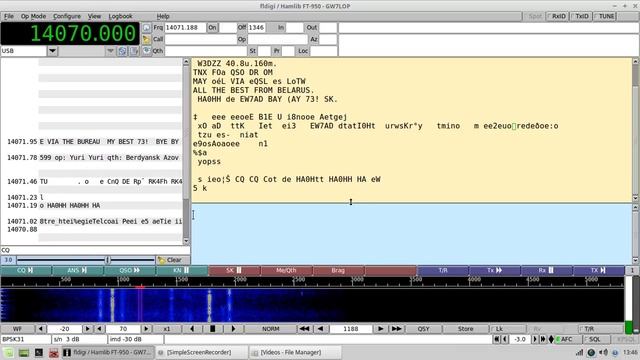Click the frequency list sync icon under the dial
640x360 pixels.
tap(122, 51)
